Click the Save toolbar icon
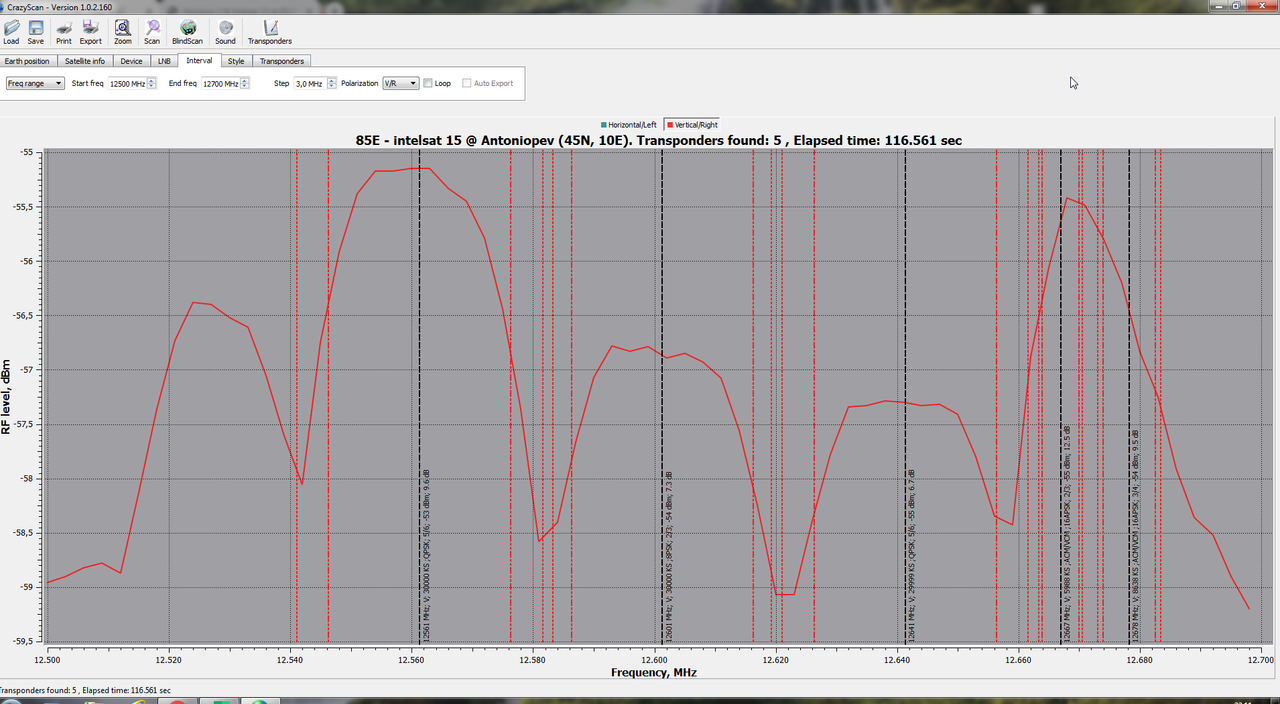Screen dimensions: 1280x704 (36, 32)
